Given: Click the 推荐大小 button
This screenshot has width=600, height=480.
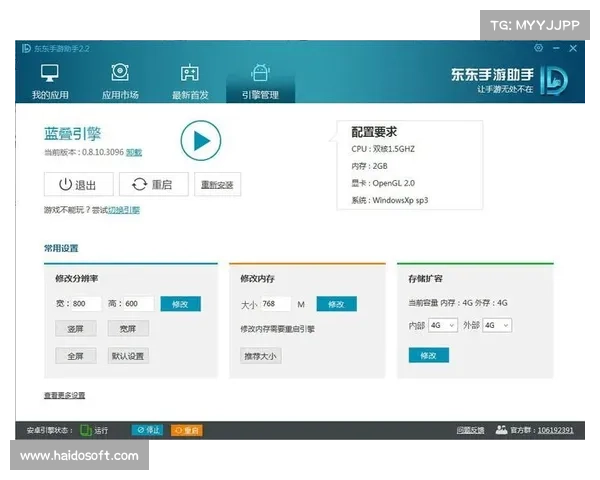Looking at the screenshot, I should click(x=261, y=356).
